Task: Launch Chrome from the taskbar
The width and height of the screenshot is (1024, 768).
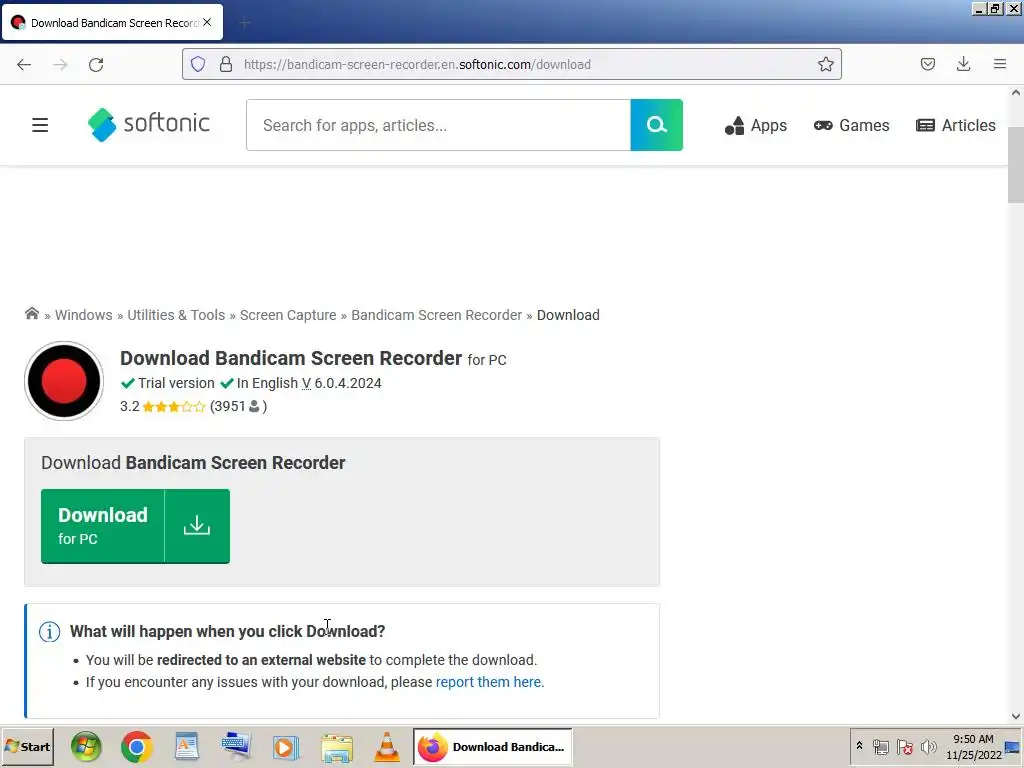Action: [136, 746]
